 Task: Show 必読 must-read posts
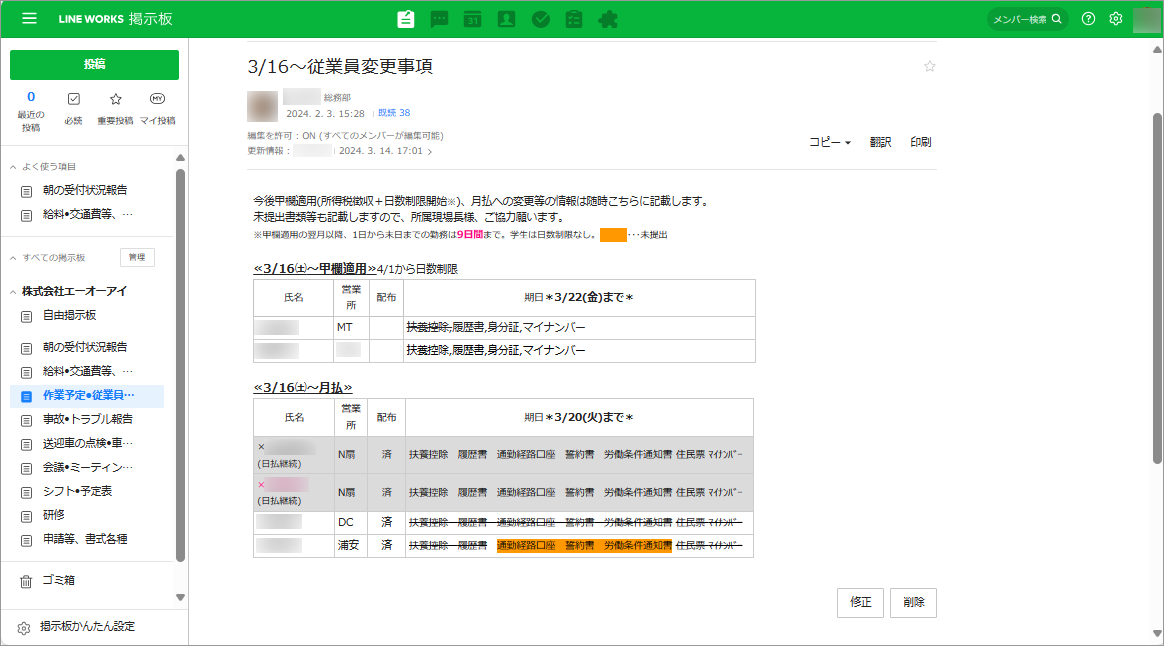coord(73,108)
